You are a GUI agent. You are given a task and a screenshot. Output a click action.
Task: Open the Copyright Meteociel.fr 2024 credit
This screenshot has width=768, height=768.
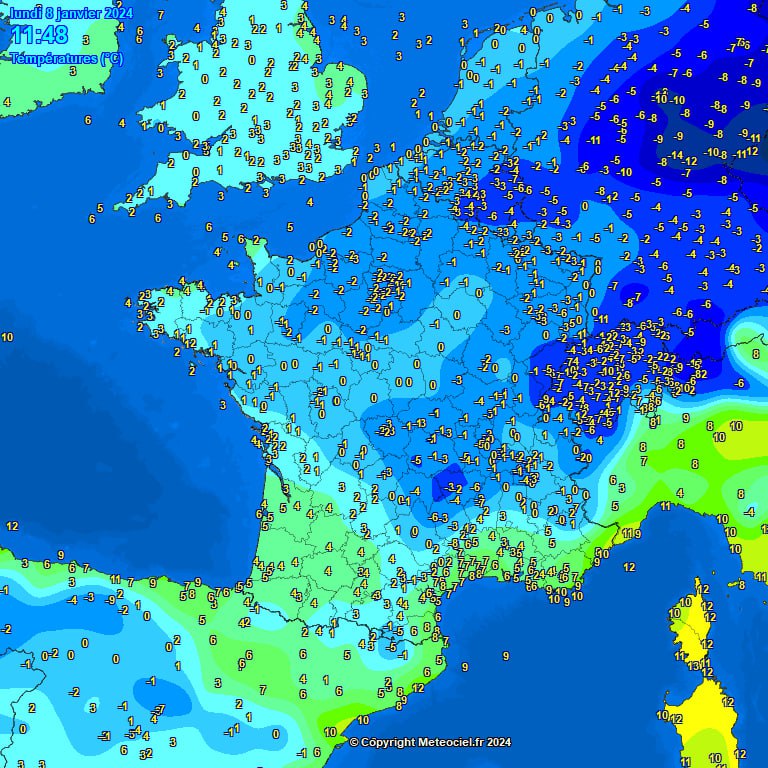pyautogui.click(x=430, y=742)
